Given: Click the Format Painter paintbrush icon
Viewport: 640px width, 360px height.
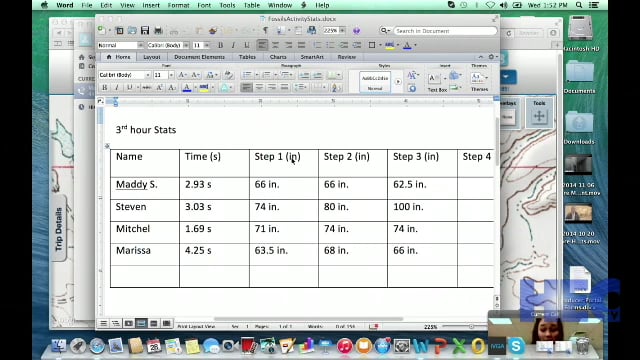Looking at the screenshot, I should [x=212, y=31].
